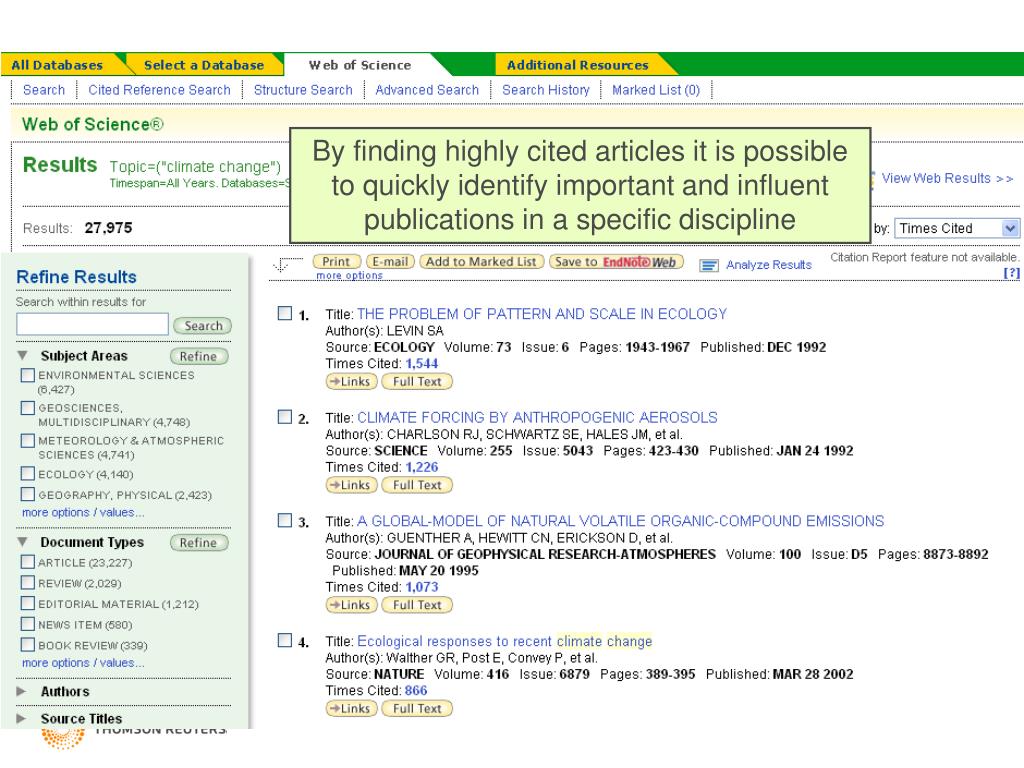
Task: Show more document type options
Action: (x=83, y=663)
